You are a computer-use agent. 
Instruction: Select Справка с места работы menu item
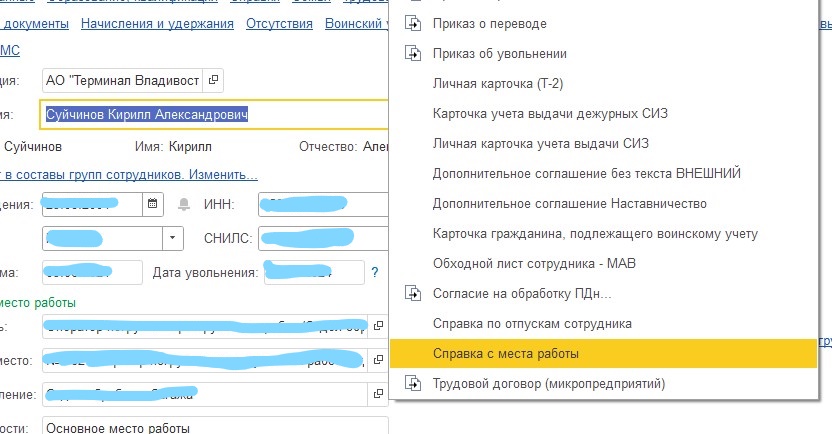(505, 353)
